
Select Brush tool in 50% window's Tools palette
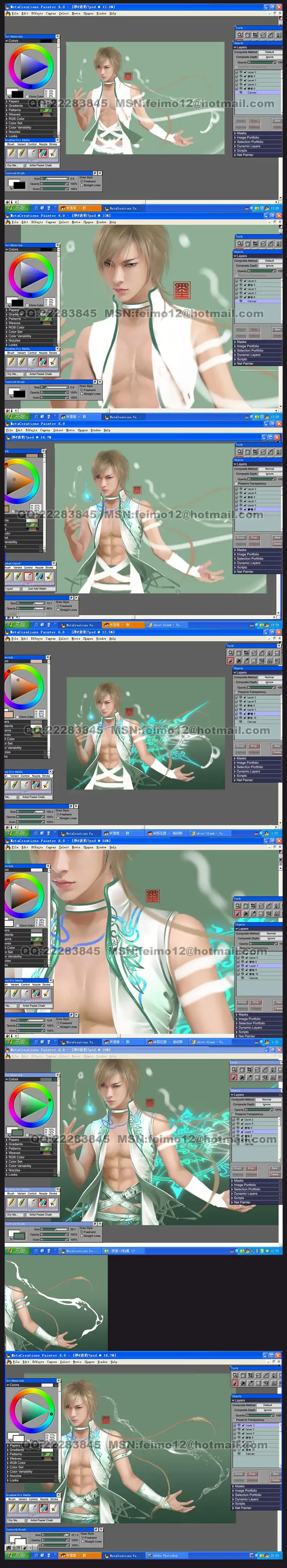(x=237, y=913)
